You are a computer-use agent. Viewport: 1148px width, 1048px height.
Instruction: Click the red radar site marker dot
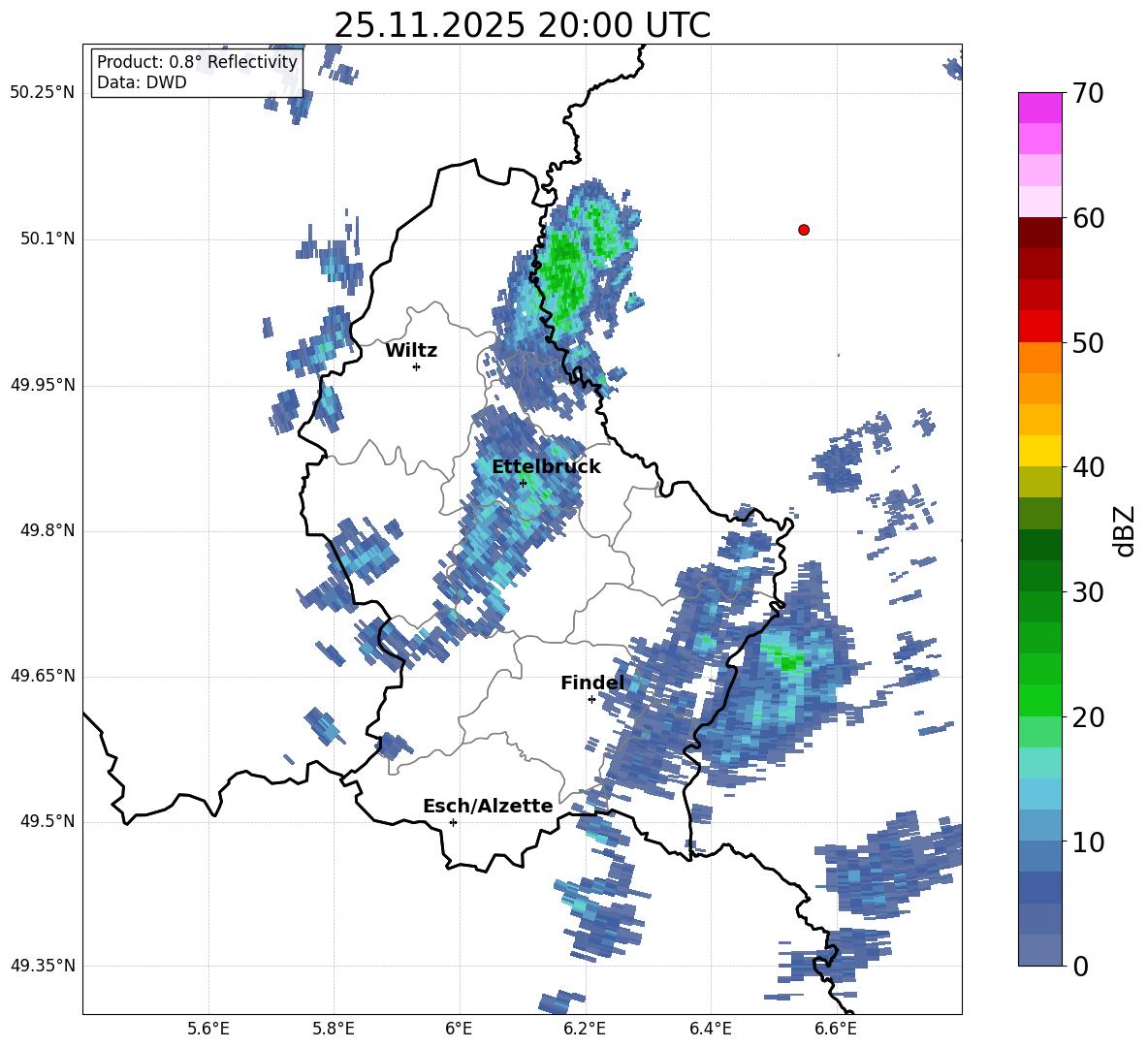(804, 230)
